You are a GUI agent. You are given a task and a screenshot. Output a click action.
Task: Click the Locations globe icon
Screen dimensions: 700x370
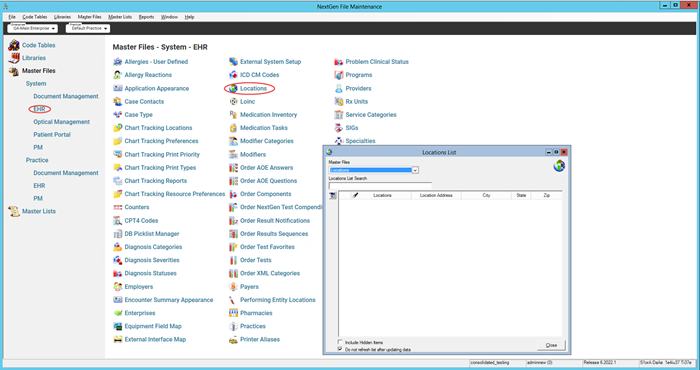(233, 88)
